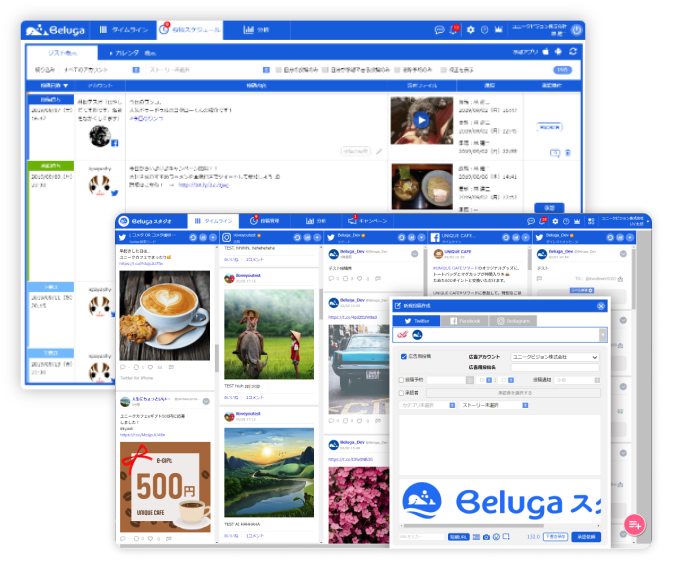Click the 短縮URL button

pyautogui.click(x=458, y=537)
